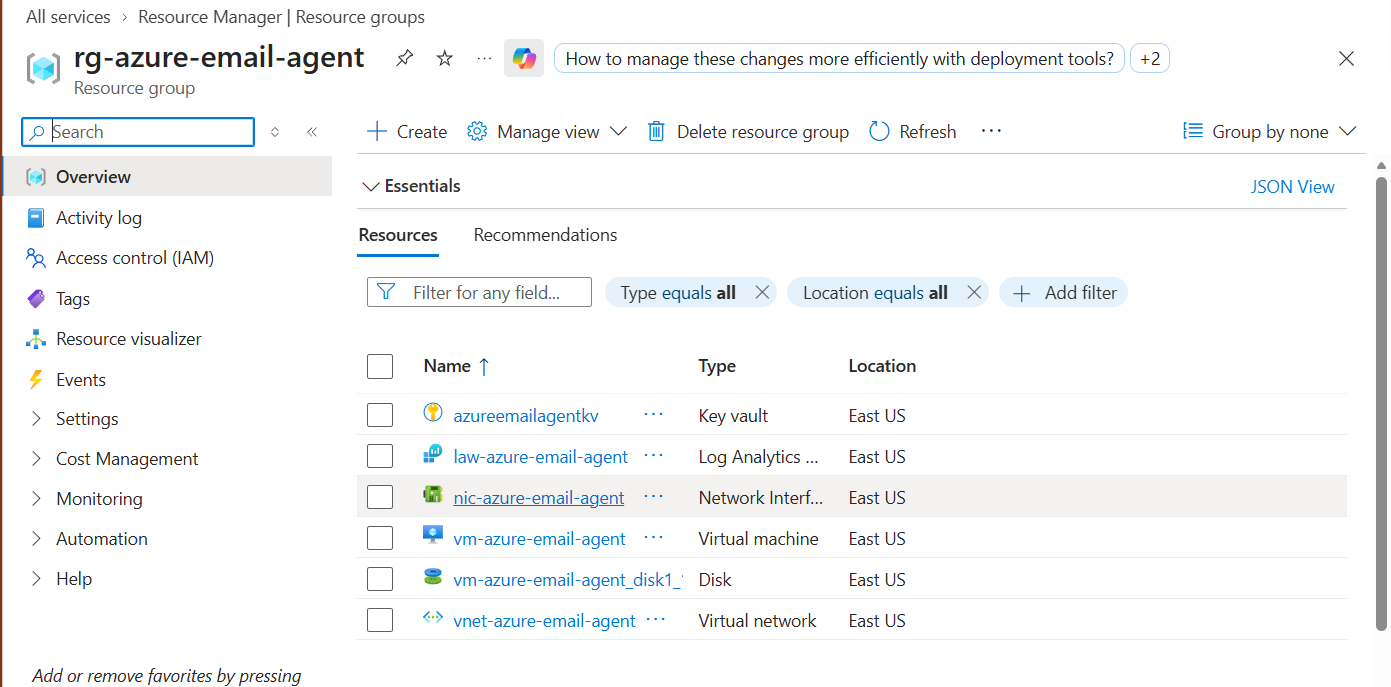The image size is (1391, 687).
Task: Check the select-all checkbox in the table header
Action: click(x=380, y=366)
